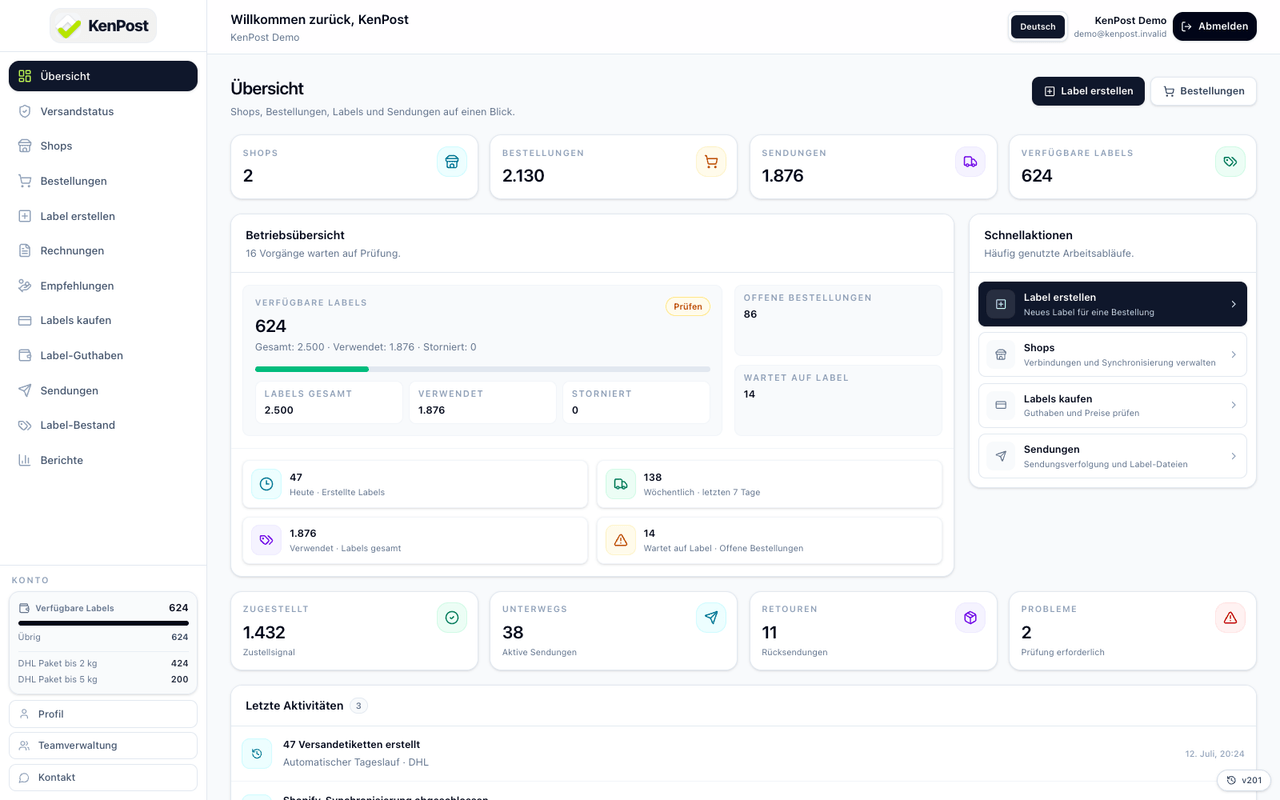
Task: Click the checkmark icon in Zugestellt card
Action: point(451,618)
